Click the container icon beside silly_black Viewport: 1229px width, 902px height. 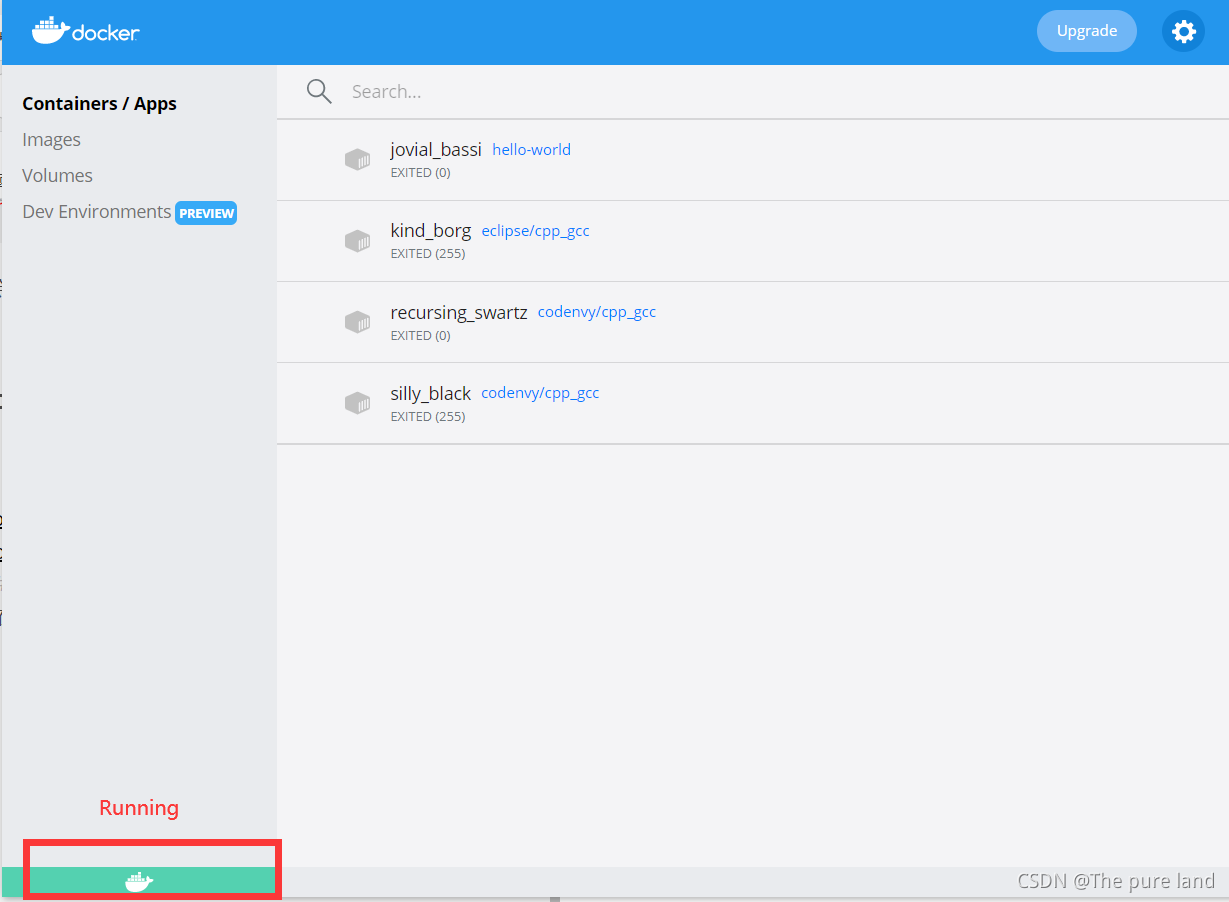point(357,403)
